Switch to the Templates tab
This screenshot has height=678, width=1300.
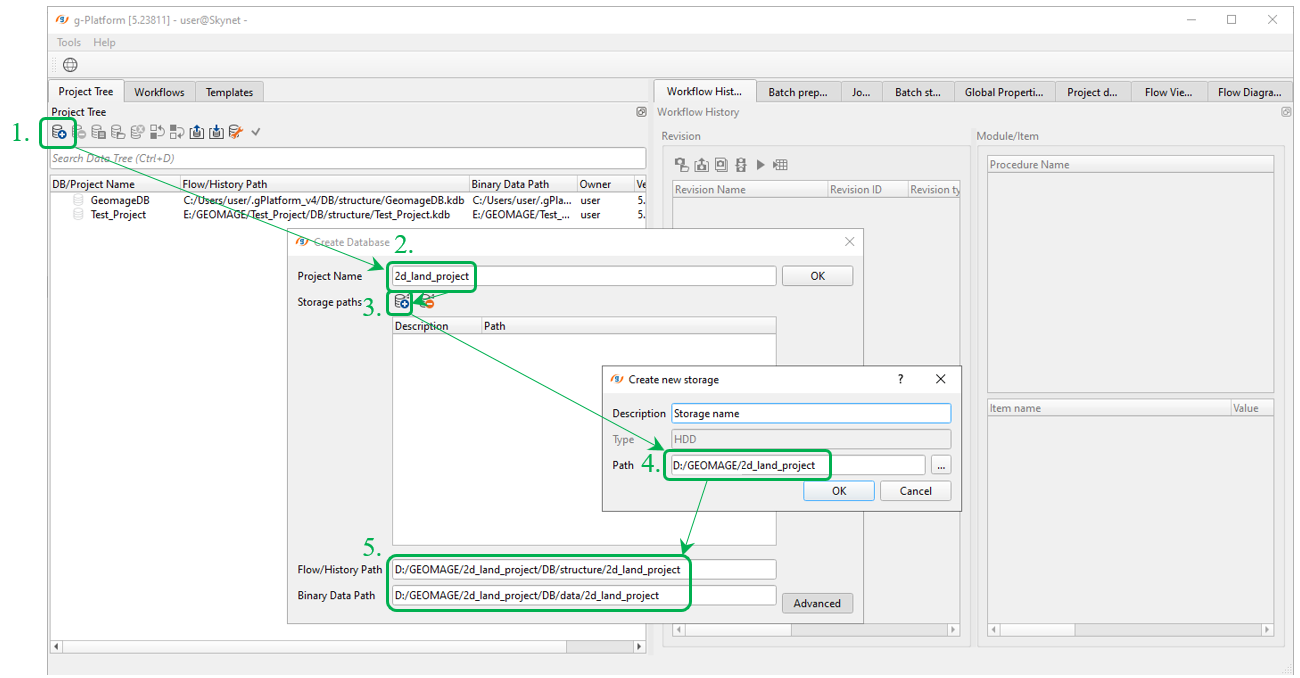(229, 92)
